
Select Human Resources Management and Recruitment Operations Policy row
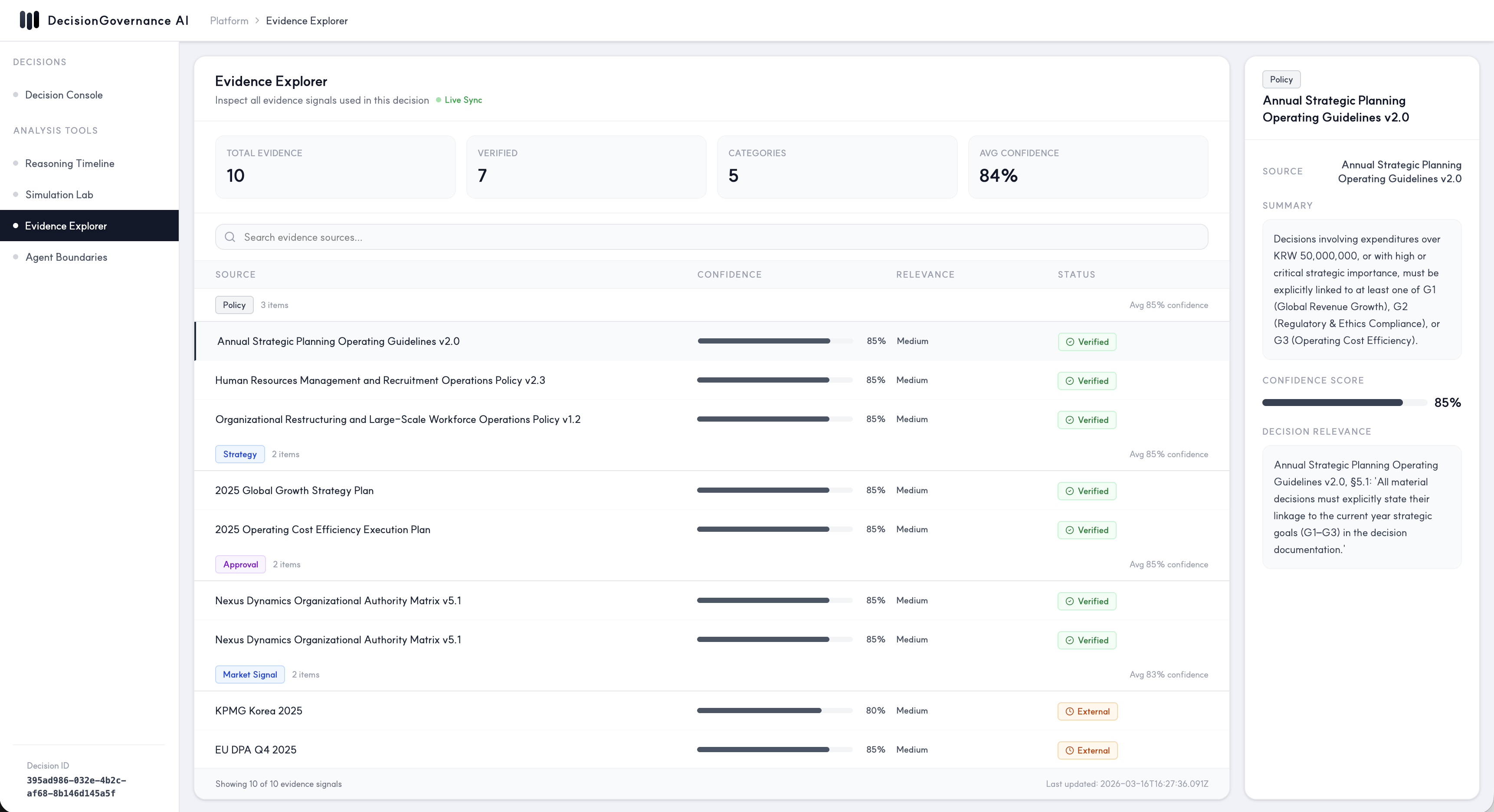(711, 380)
